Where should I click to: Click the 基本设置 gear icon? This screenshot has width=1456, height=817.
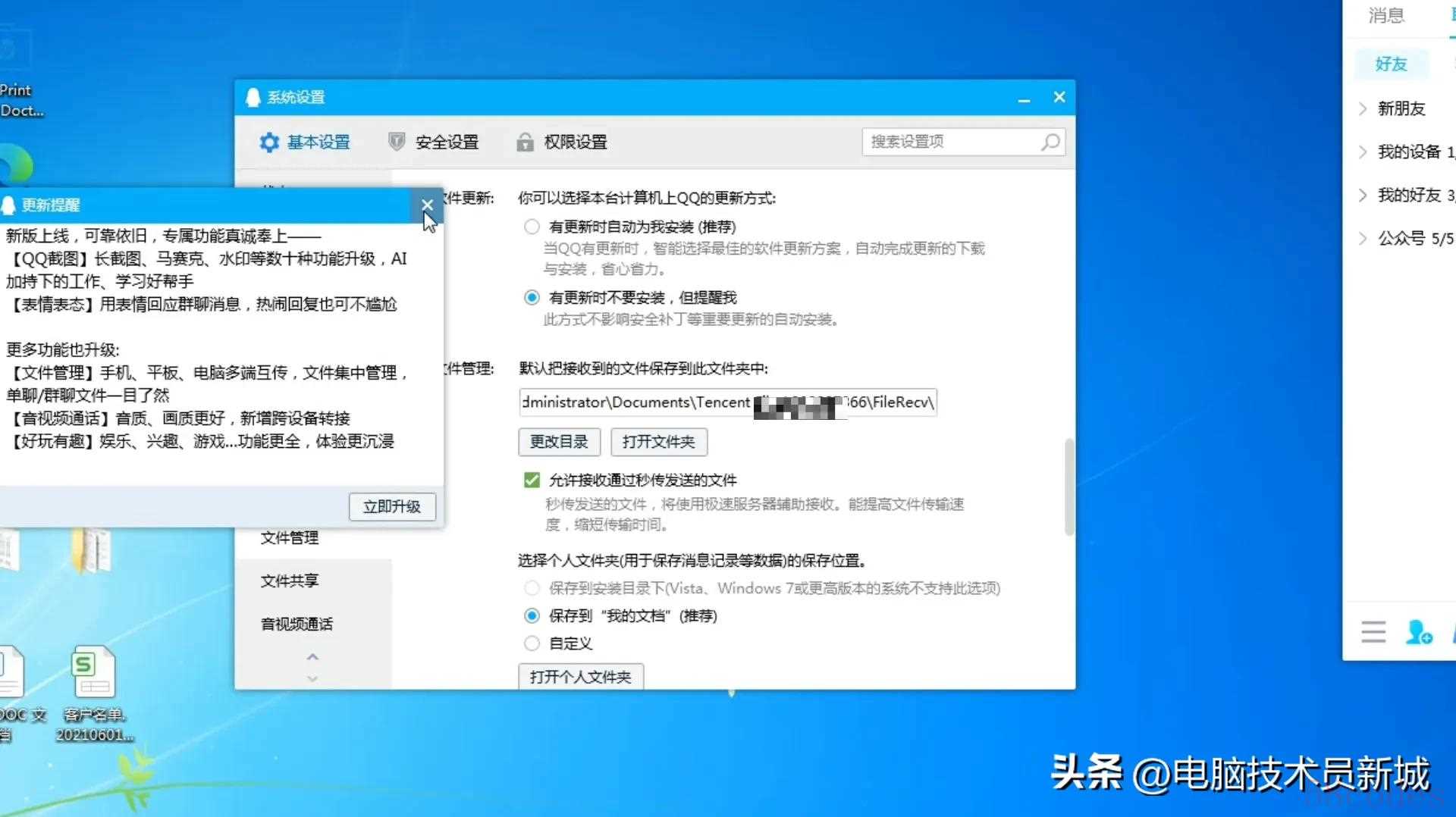(269, 142)
